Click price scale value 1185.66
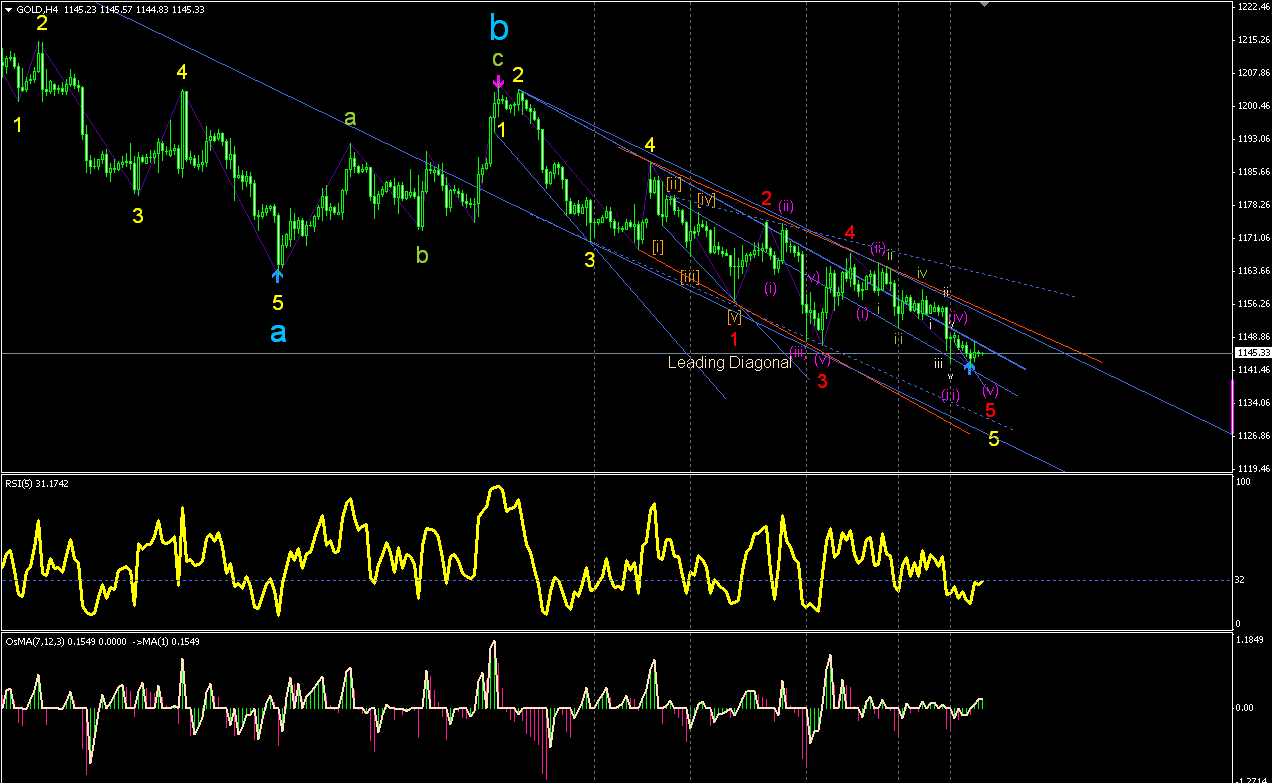1272x783 pixels. 1253,171
